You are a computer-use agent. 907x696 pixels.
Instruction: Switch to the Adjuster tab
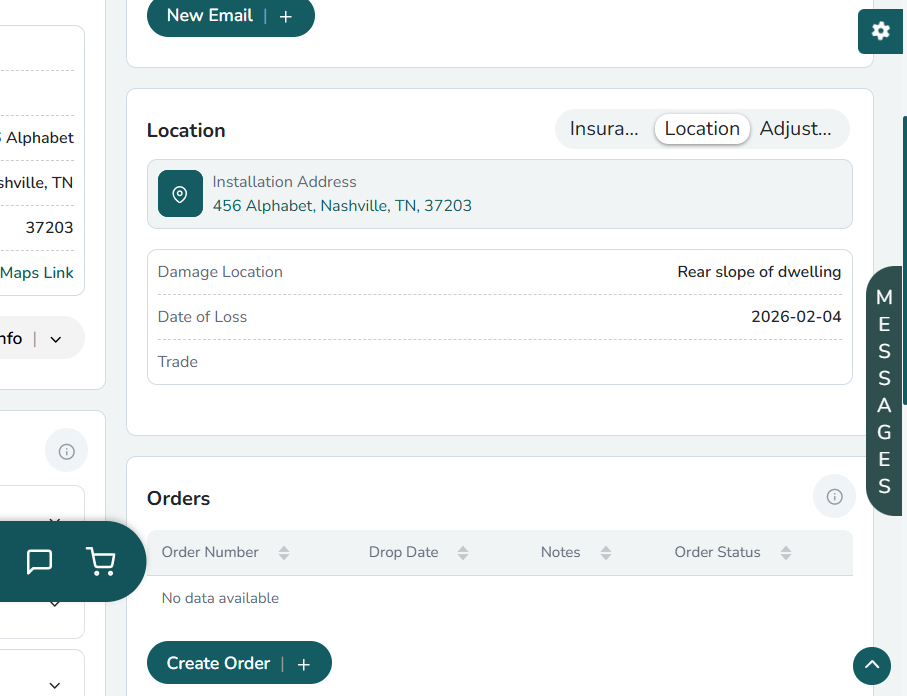click(x=795, y=129)
